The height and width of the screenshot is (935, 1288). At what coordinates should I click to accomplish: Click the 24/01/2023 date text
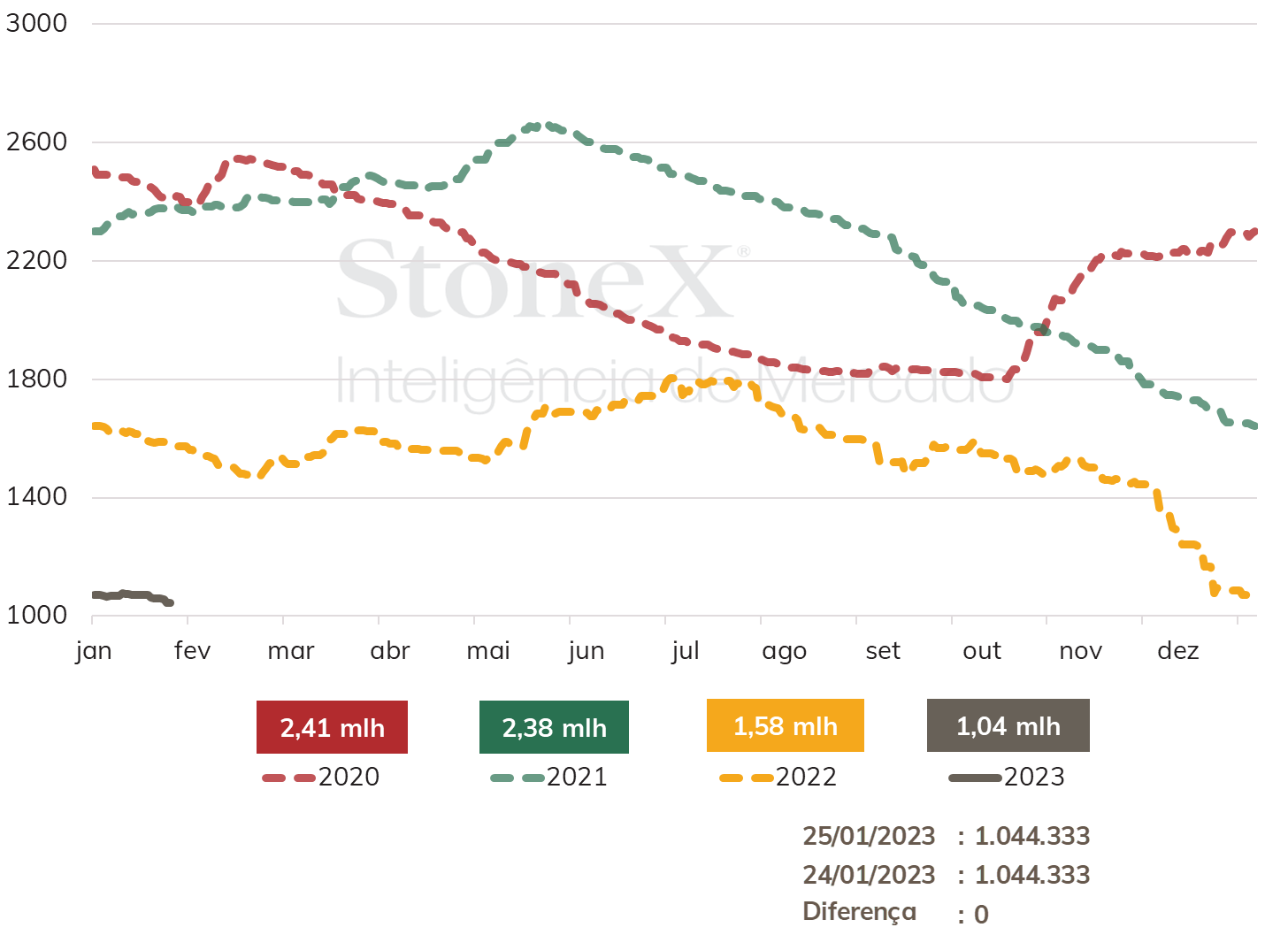coord(869,875)
